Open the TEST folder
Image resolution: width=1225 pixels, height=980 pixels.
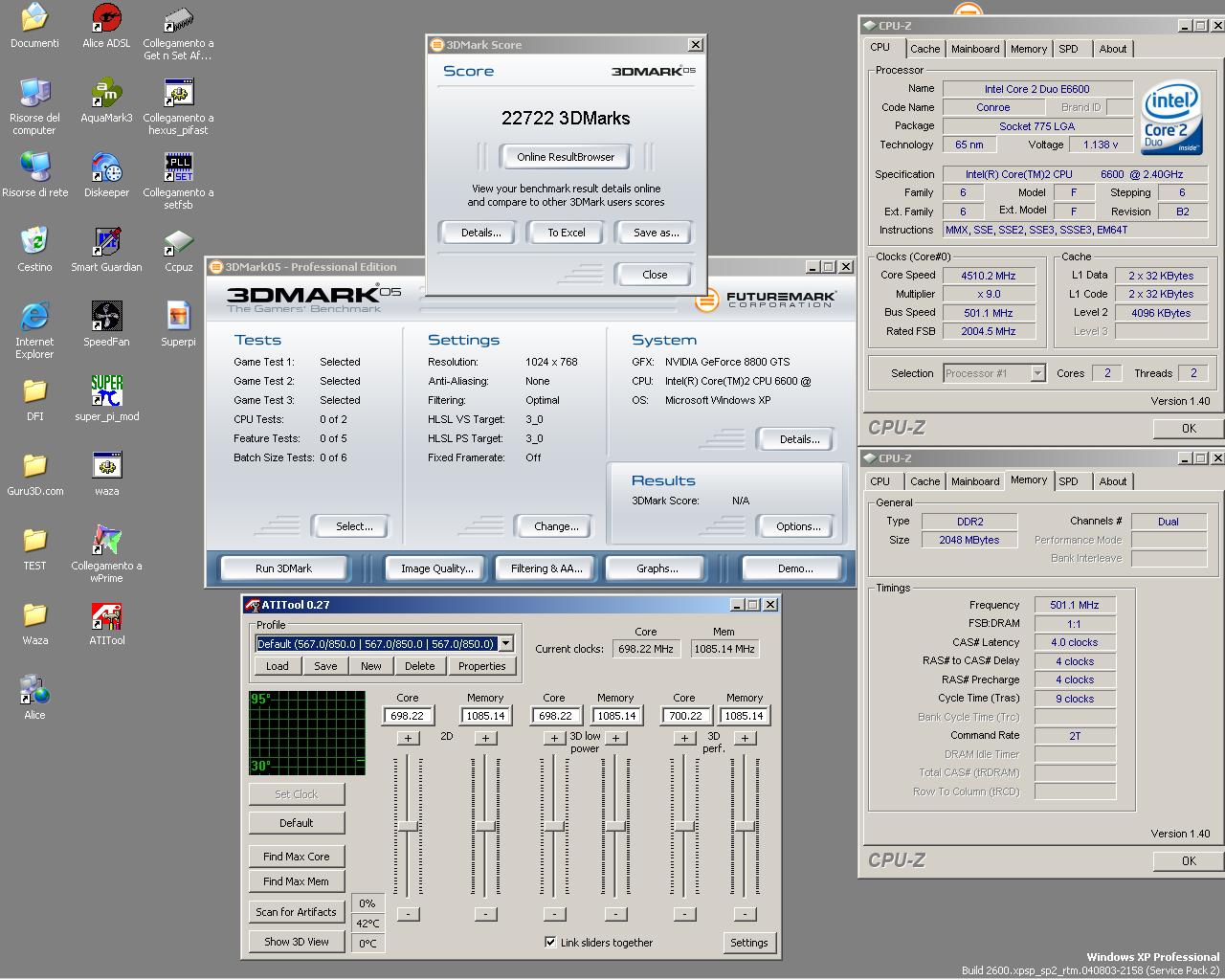[34, 548]
